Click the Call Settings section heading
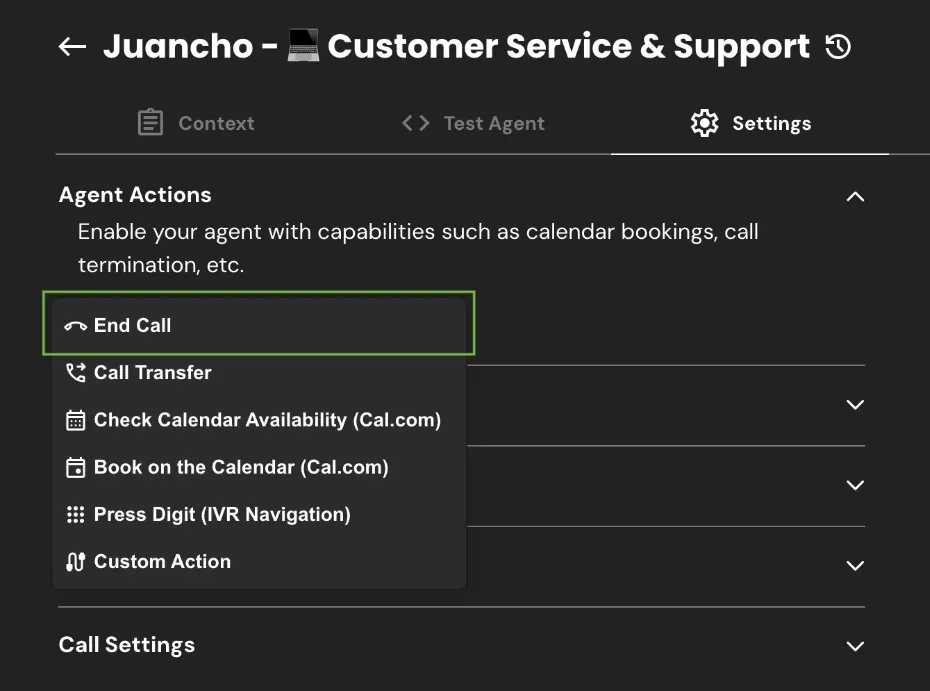Viewport: 930px width, 691px height. [x=127, y=645]
